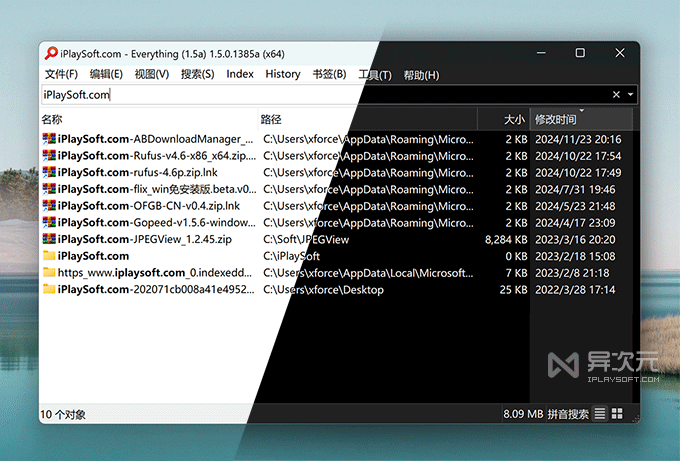
Task: Sort results by 大小 column header
Action: (x=514, y=119)
